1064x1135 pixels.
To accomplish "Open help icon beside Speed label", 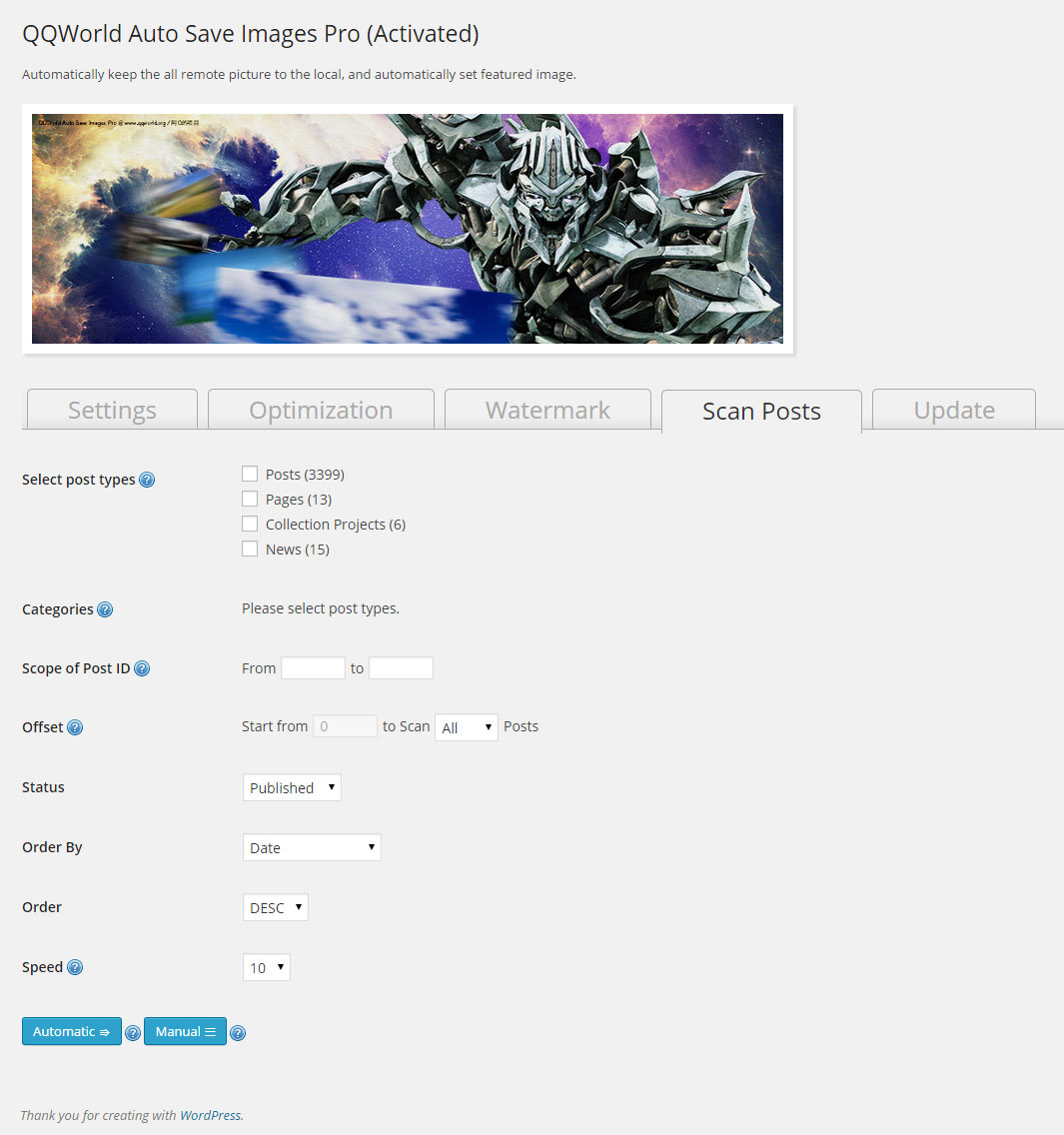I will click(75, 967).
